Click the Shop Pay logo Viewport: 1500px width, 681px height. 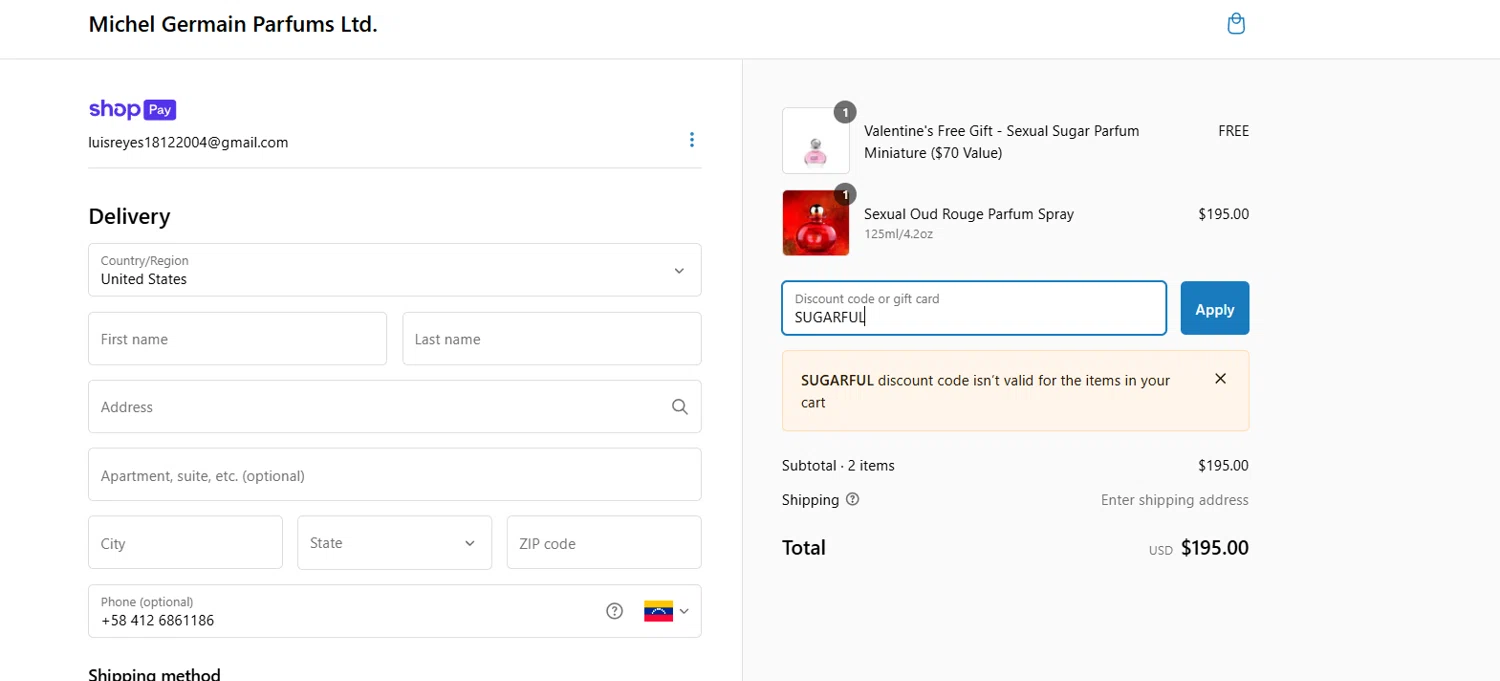pos(132,110)
